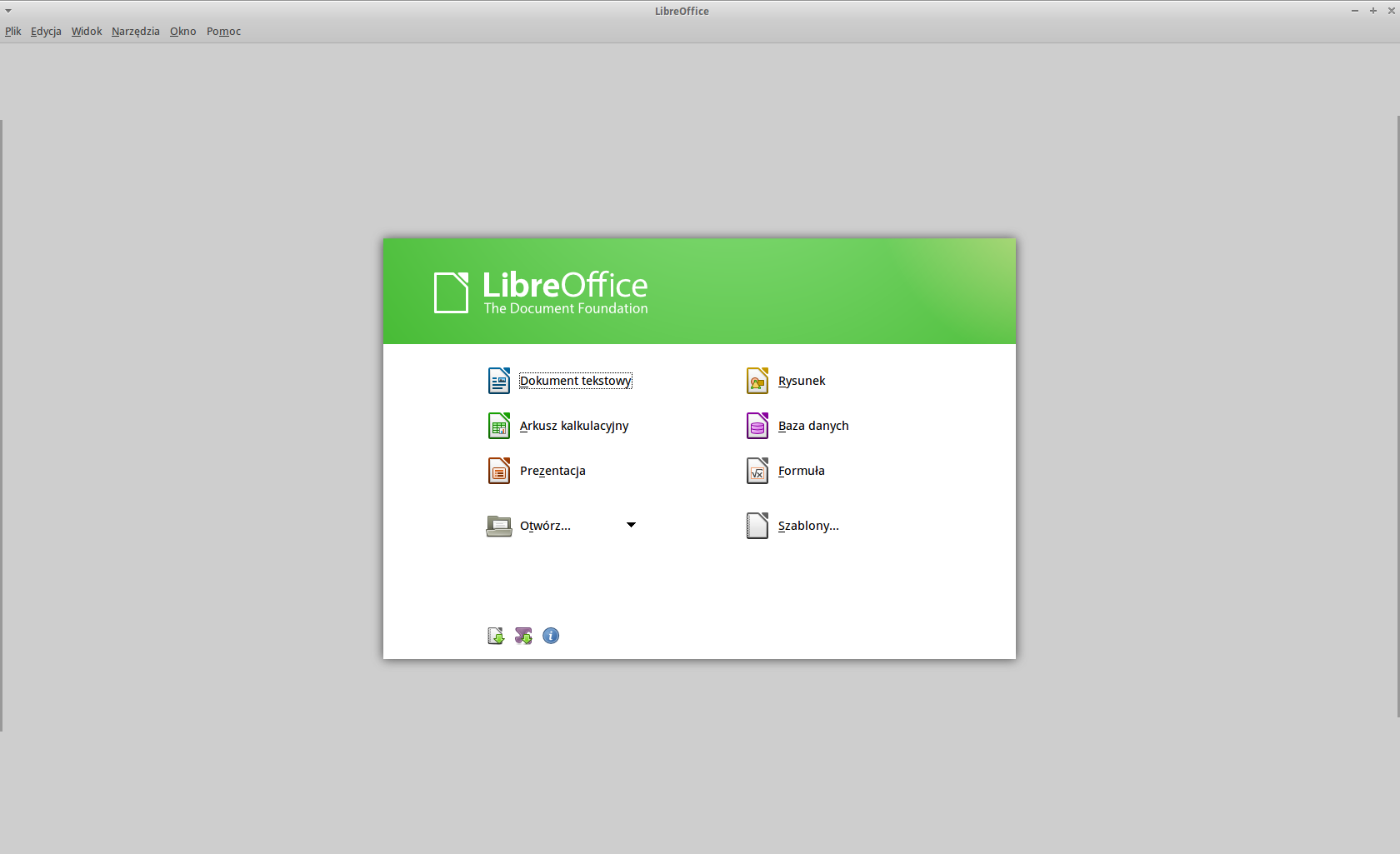
Task: Open the Szablony... templates manager
Action: pyautogui.click(x=792, y=526)
